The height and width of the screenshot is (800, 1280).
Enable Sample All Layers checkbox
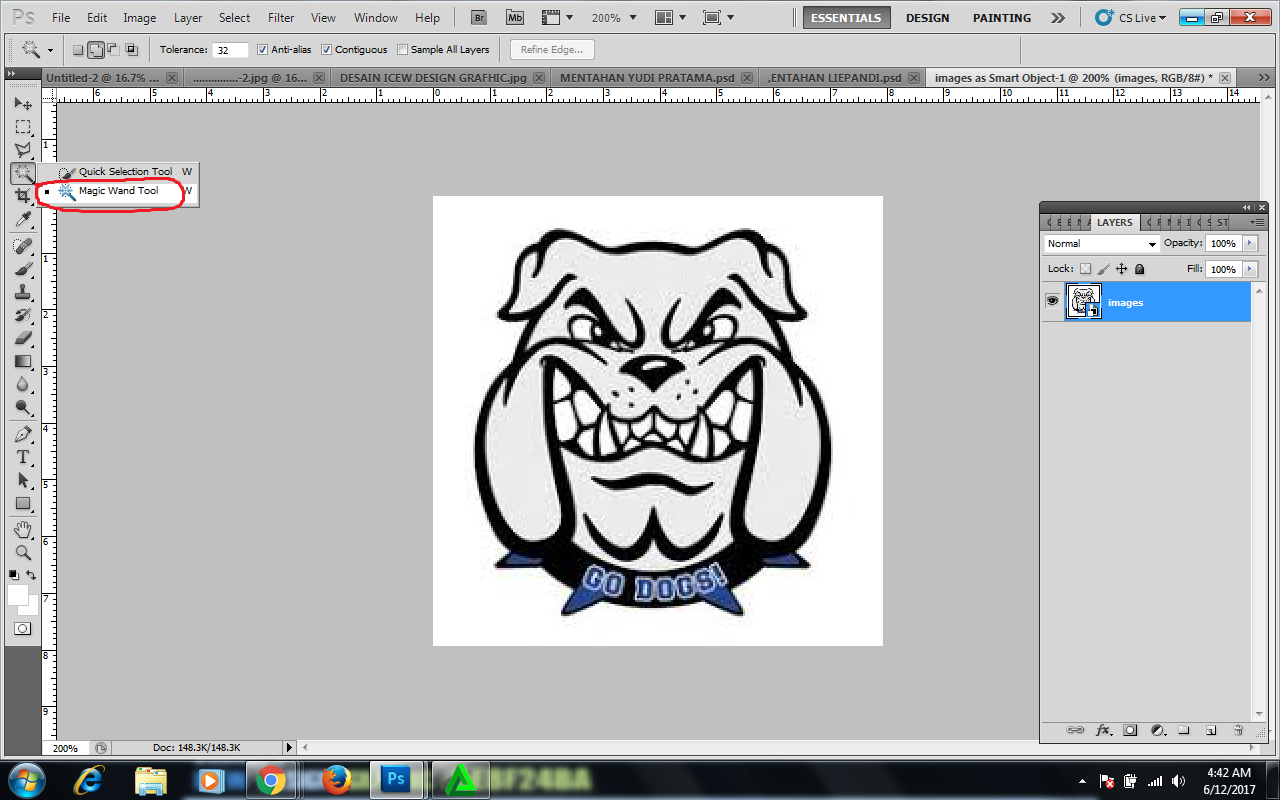(x=403, y=50)
